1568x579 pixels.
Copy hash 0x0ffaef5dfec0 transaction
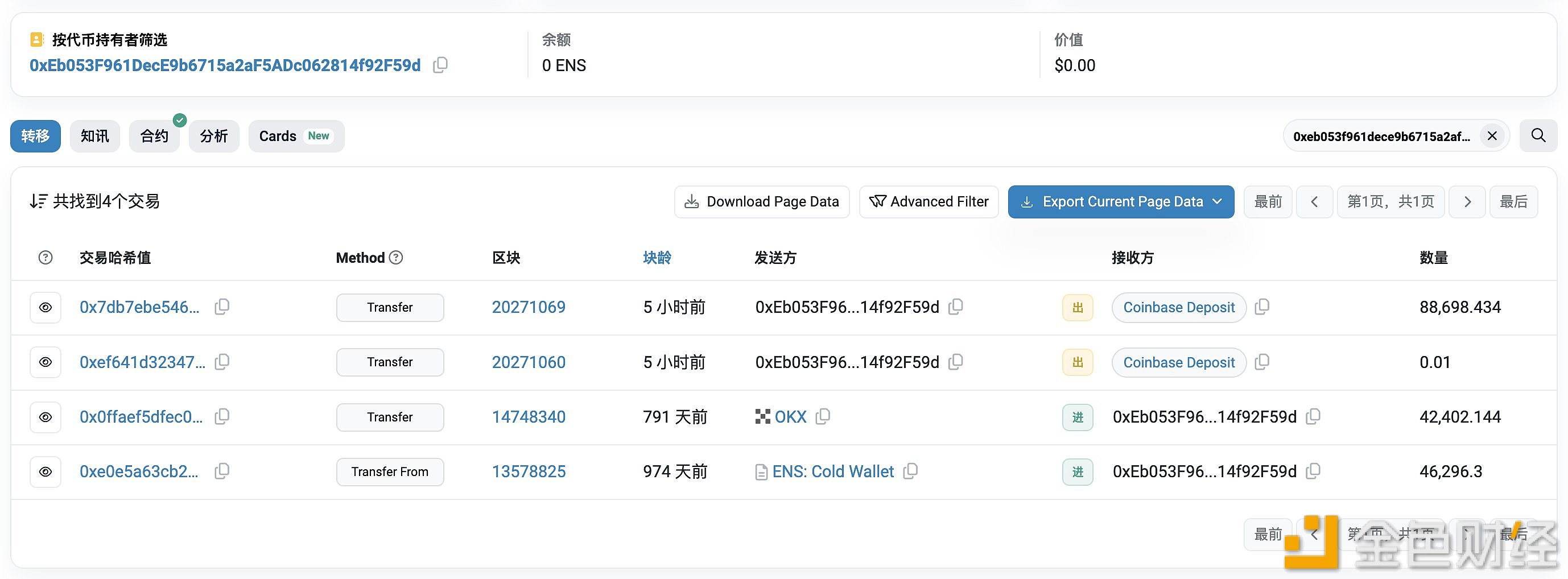222,416
